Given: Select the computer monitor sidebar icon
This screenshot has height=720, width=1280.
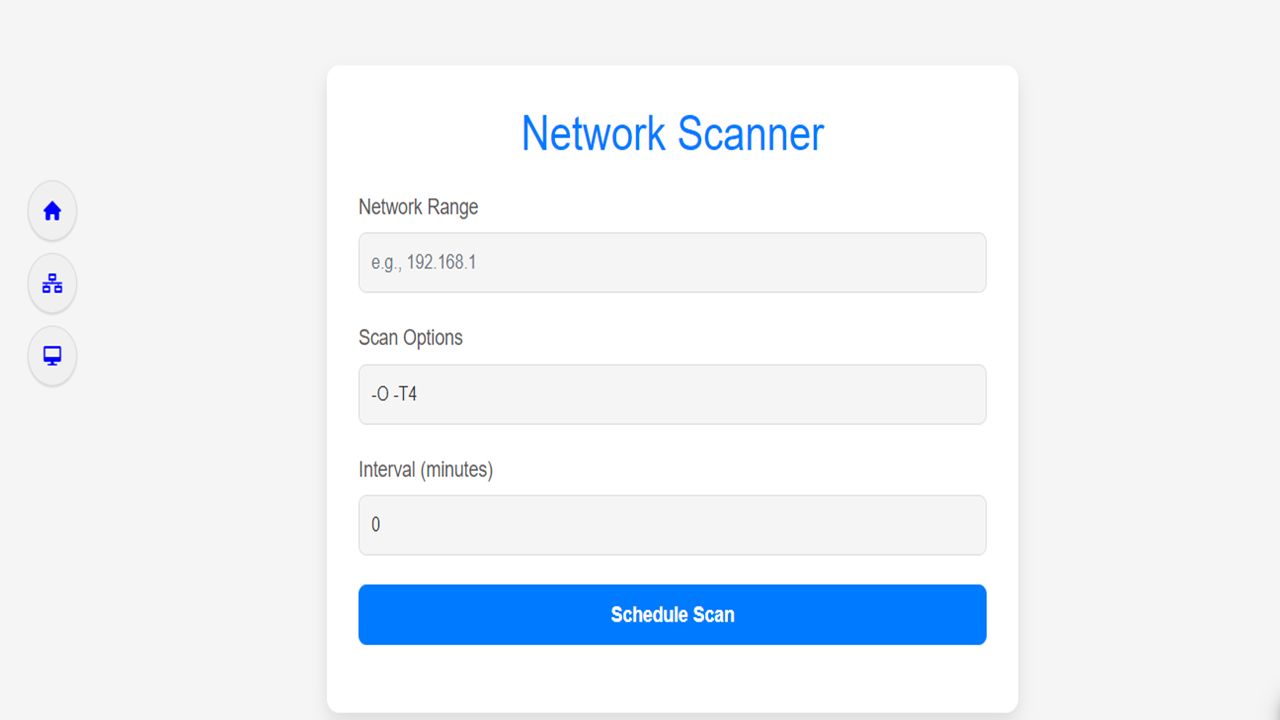Looking at the screenshot, I should tap(52, 356).
